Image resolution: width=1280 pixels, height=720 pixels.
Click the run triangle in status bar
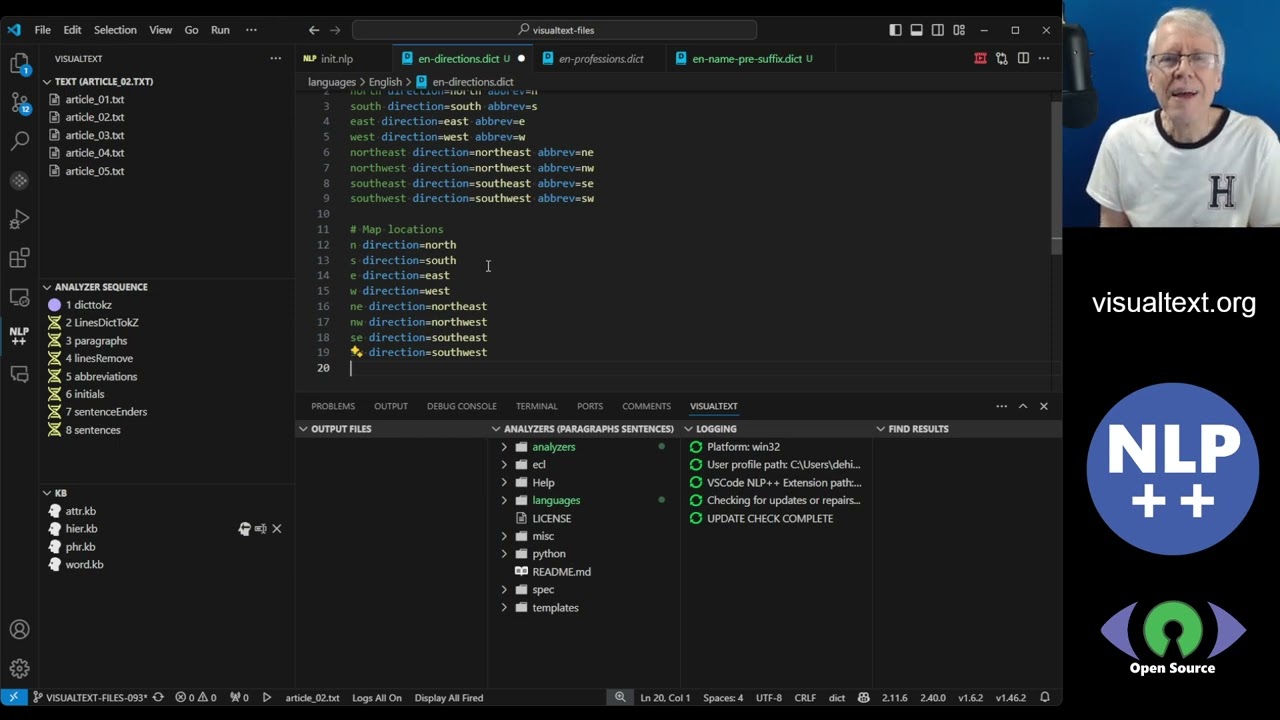coord(267,698)
